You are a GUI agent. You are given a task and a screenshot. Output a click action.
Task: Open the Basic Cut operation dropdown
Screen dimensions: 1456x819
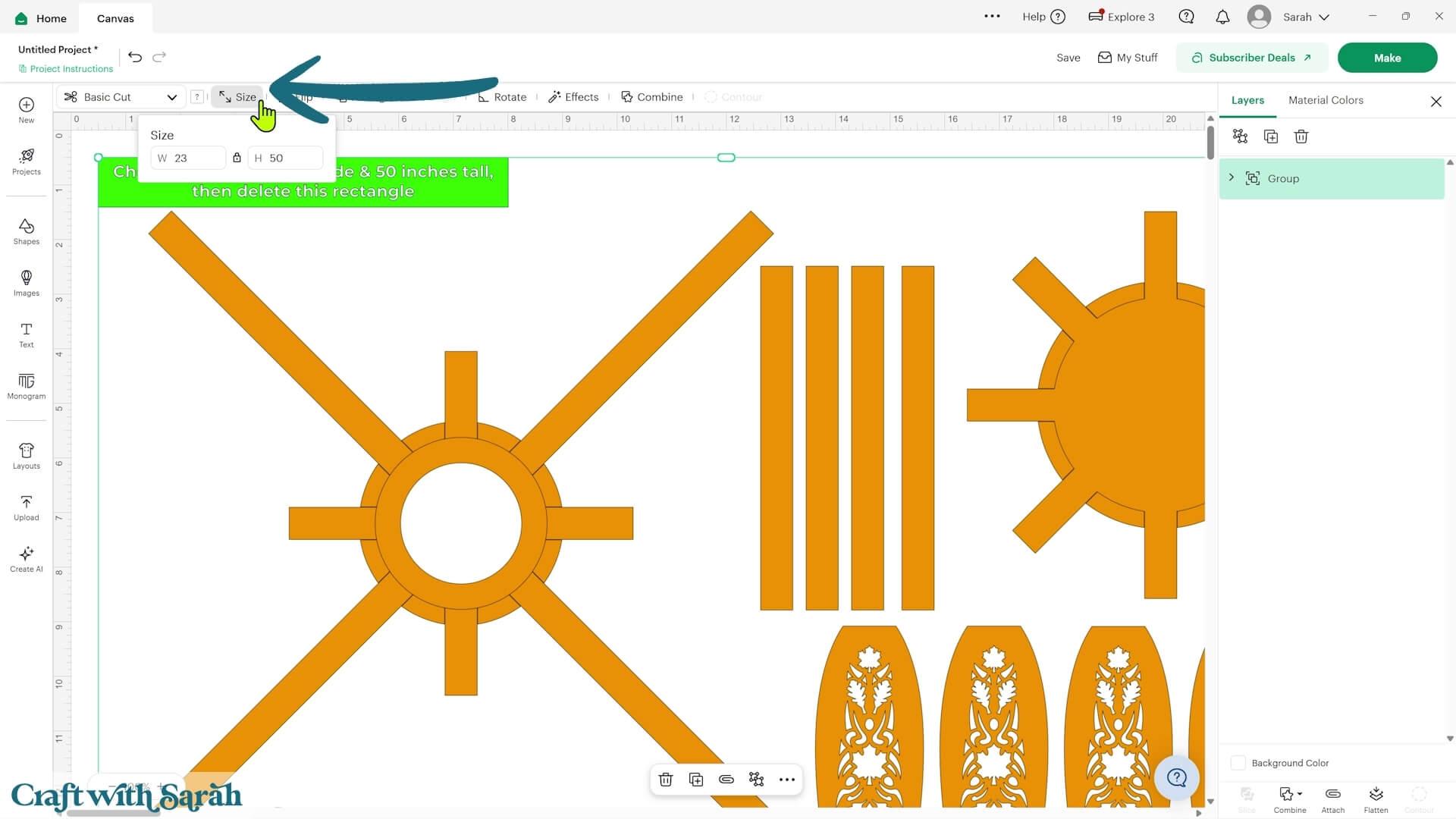(x=121, y=97)
